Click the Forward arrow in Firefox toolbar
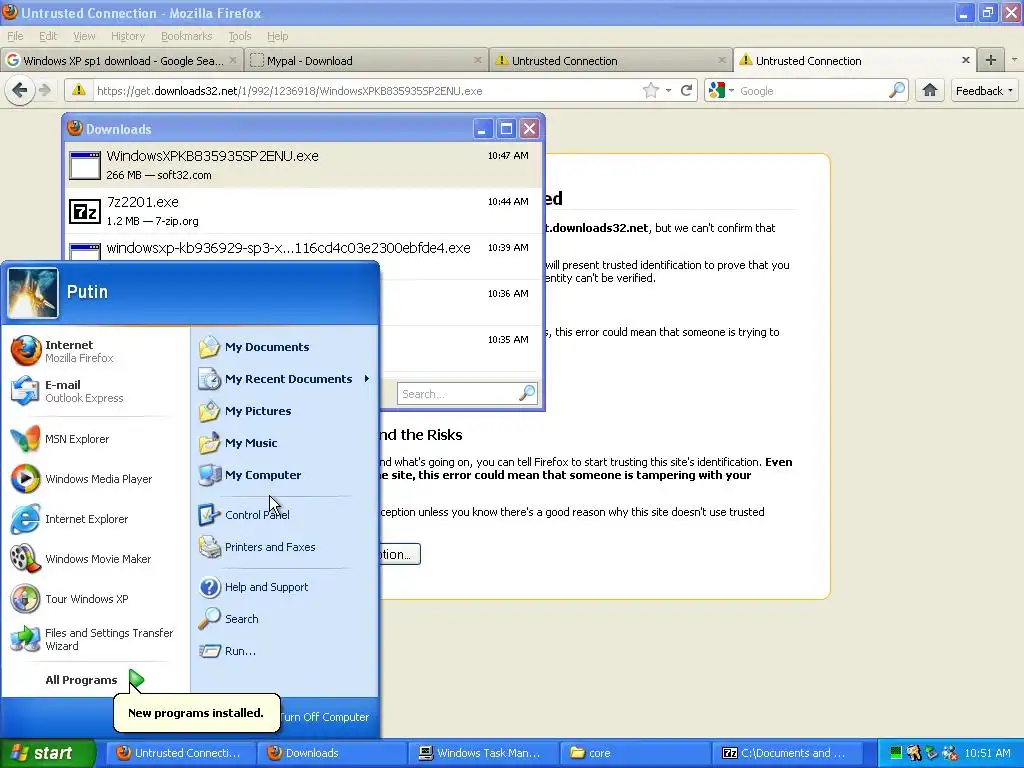This screenshot has width=1024, height=768. [x=44, y=90]
